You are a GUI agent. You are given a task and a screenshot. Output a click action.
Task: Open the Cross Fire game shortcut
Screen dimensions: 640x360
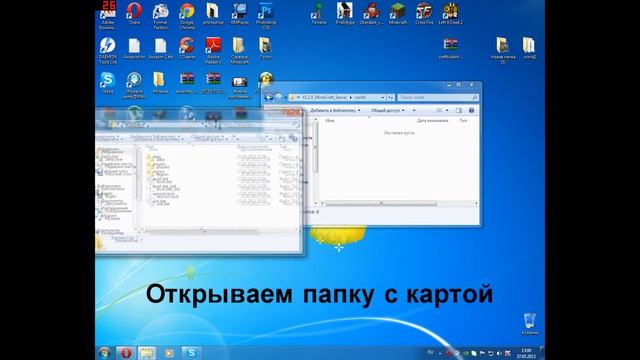(424, 13)
